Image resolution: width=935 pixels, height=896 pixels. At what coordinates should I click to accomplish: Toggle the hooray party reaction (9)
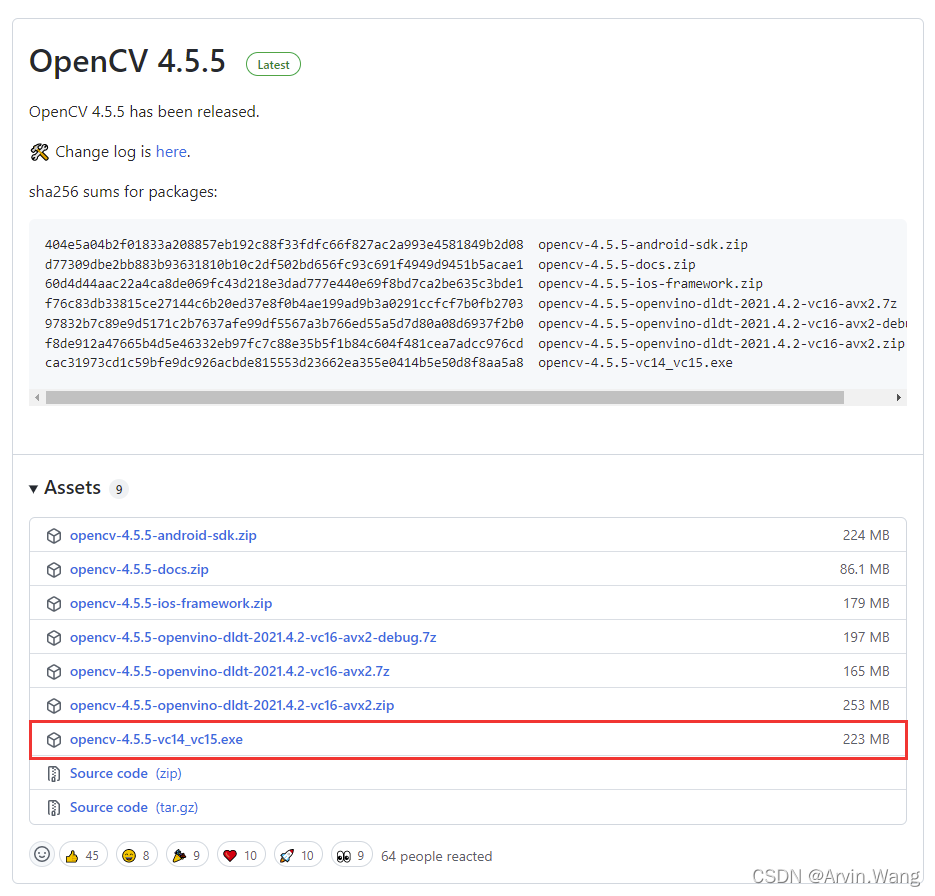coord(187,855)
